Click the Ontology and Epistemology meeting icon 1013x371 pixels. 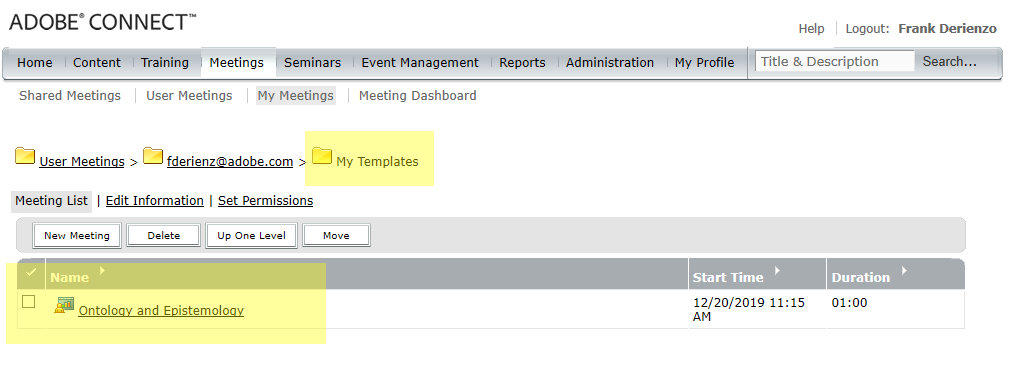[64, 305]
